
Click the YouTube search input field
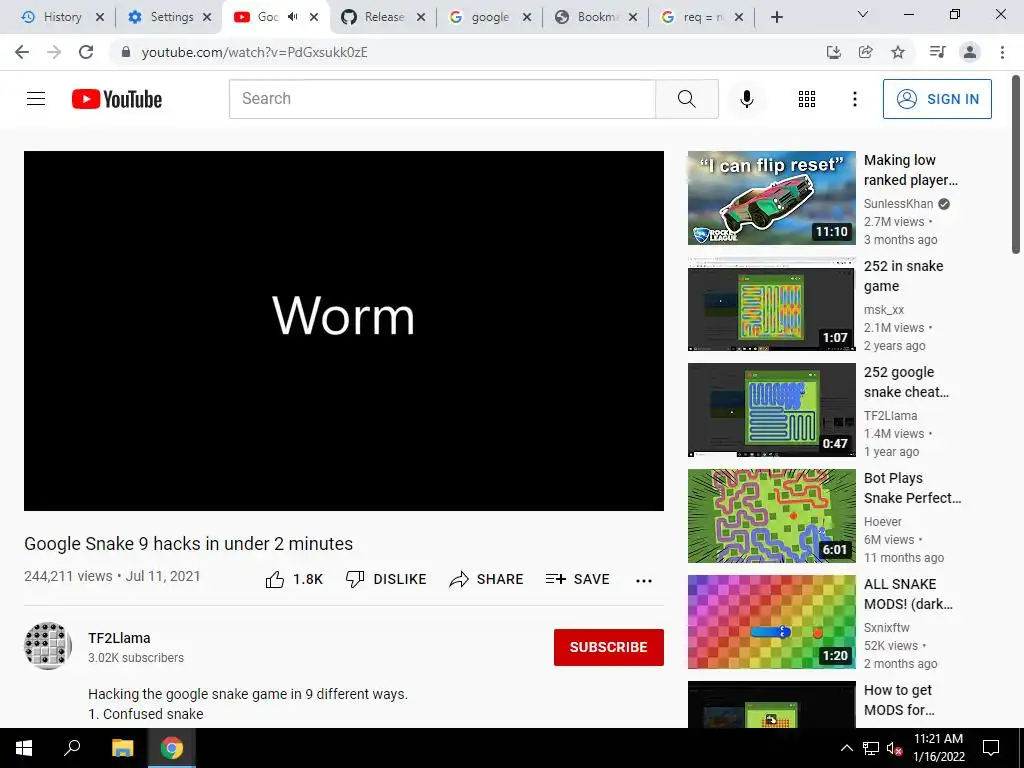[442, 99]
